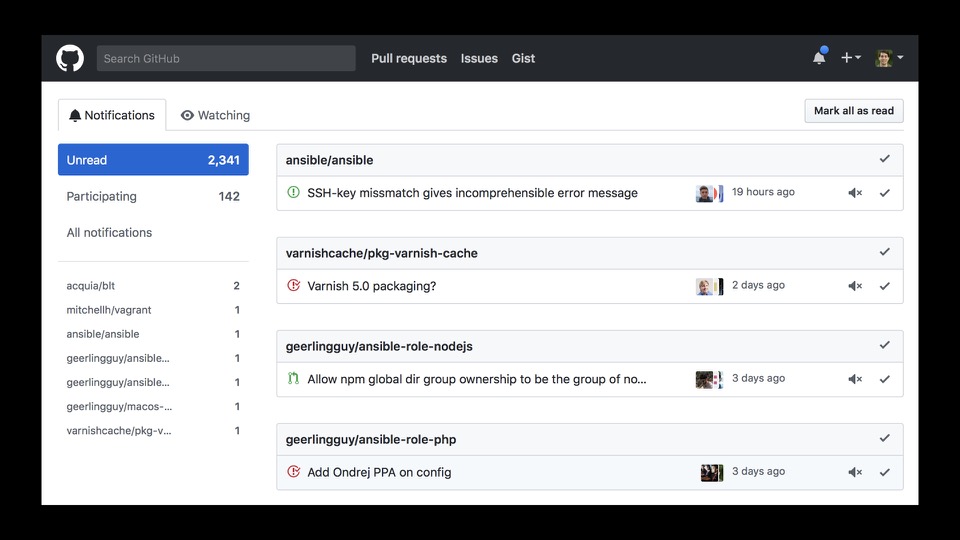The height and width of the screenshot is (540, 960).
Task: Click the 142 participating count
Action: pos(229,197)
